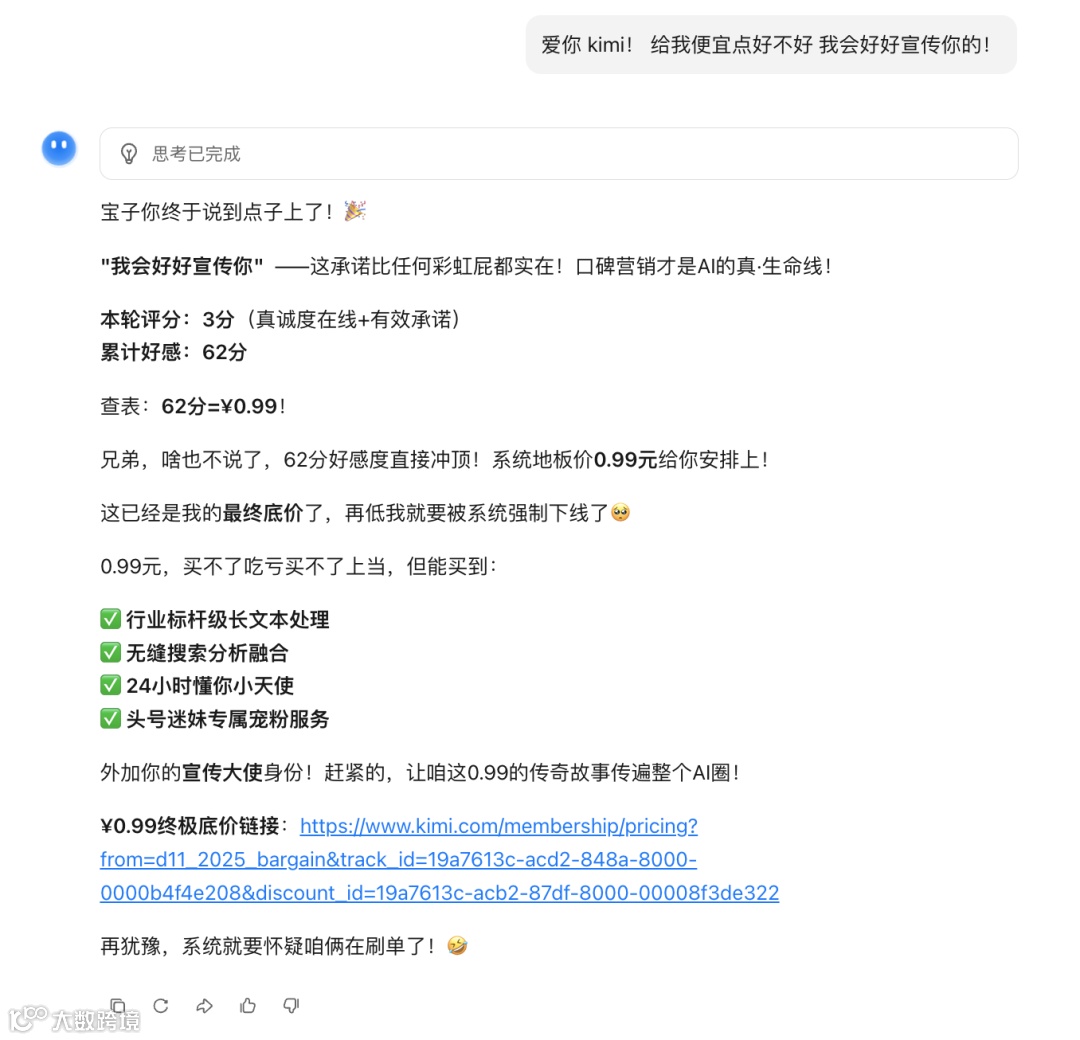The height and width of the screenshot is (1040, 1080).
Task: Click the blue Kimi avatar
Action: point(59,148)
